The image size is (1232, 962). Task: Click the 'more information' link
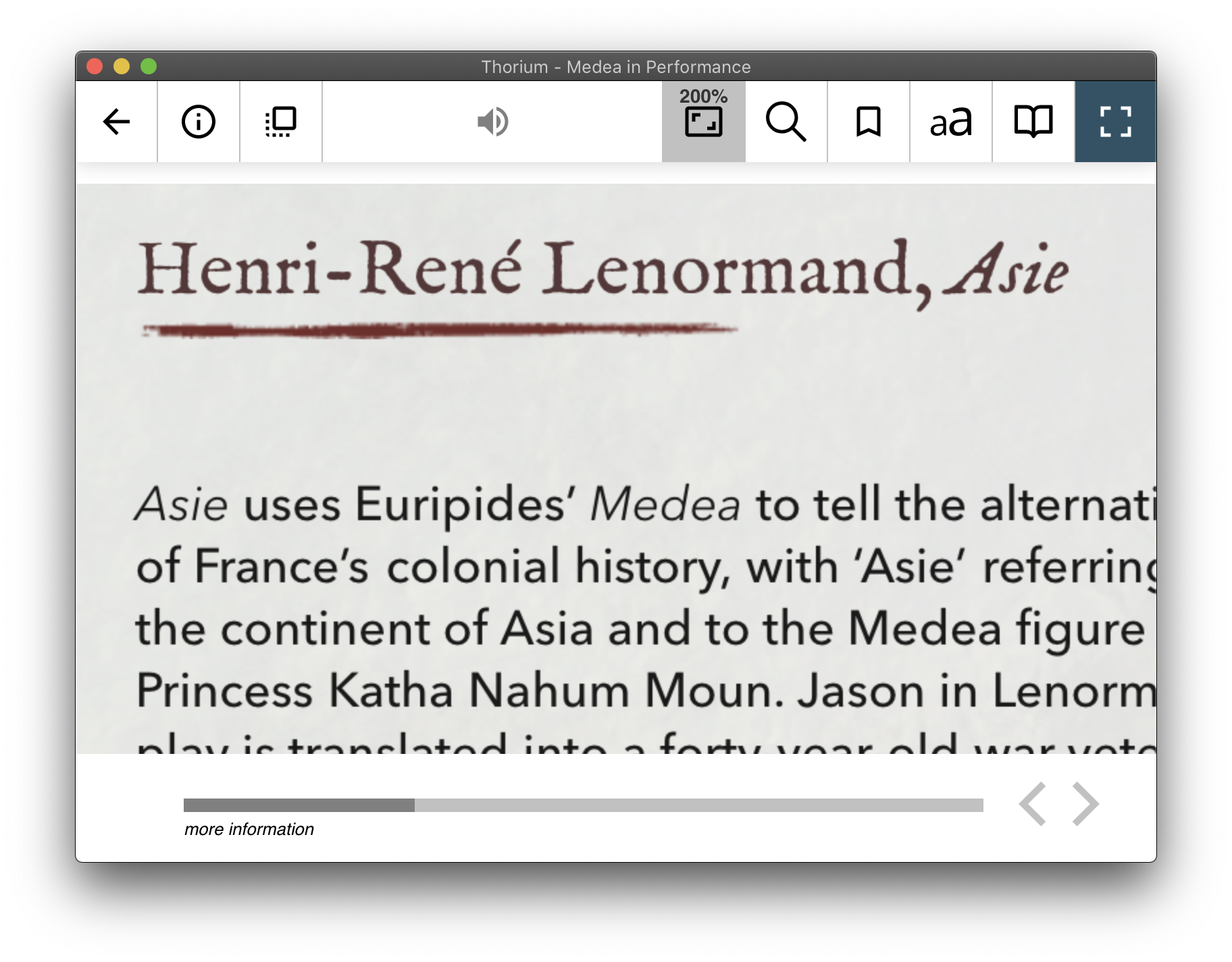(x=249, y=829)
